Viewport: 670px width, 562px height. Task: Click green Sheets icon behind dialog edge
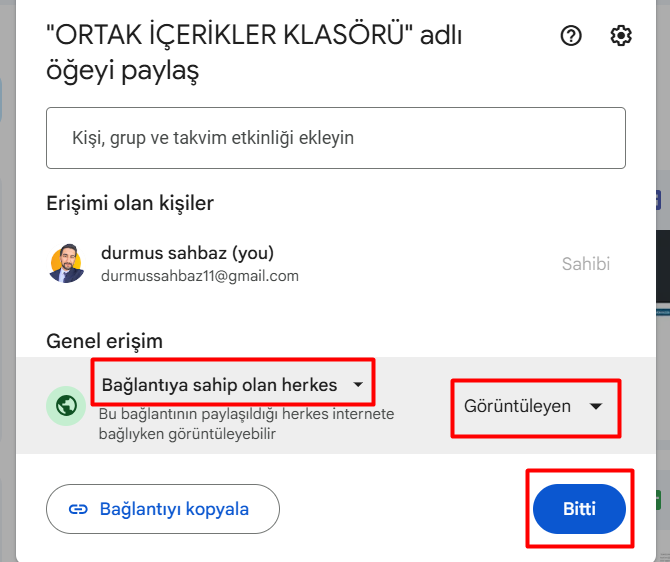coord(658,500)
